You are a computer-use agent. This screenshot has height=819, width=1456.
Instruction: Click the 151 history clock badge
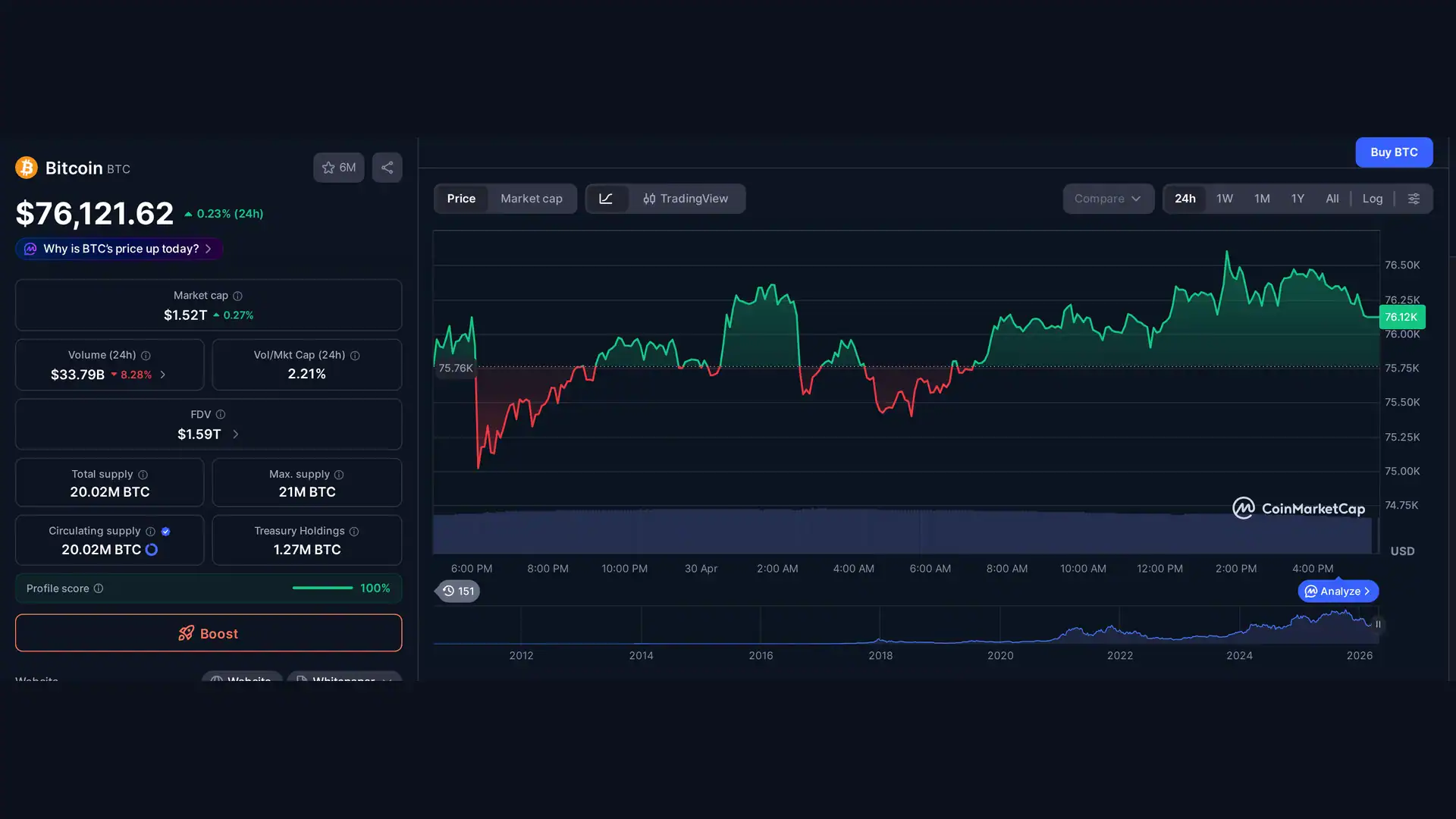coord(458,591)
